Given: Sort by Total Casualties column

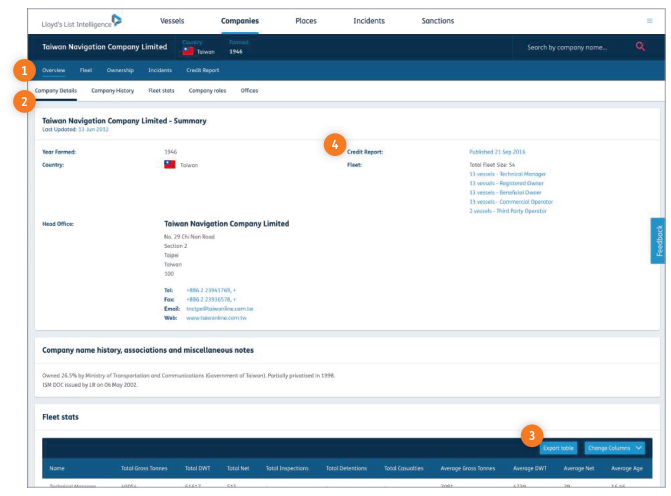Looking at the screenshot, I should click(404, 469).
